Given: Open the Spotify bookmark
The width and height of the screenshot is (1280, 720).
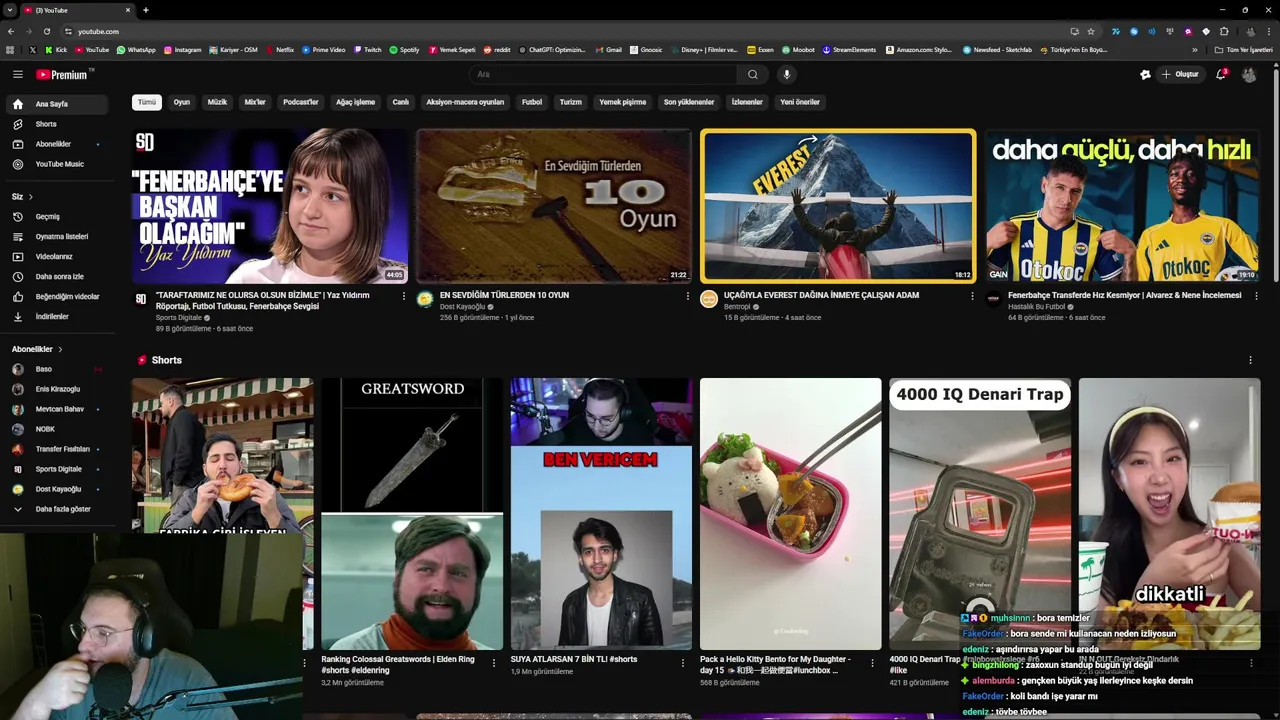Looking at the screenshot, I should [404, 49].
